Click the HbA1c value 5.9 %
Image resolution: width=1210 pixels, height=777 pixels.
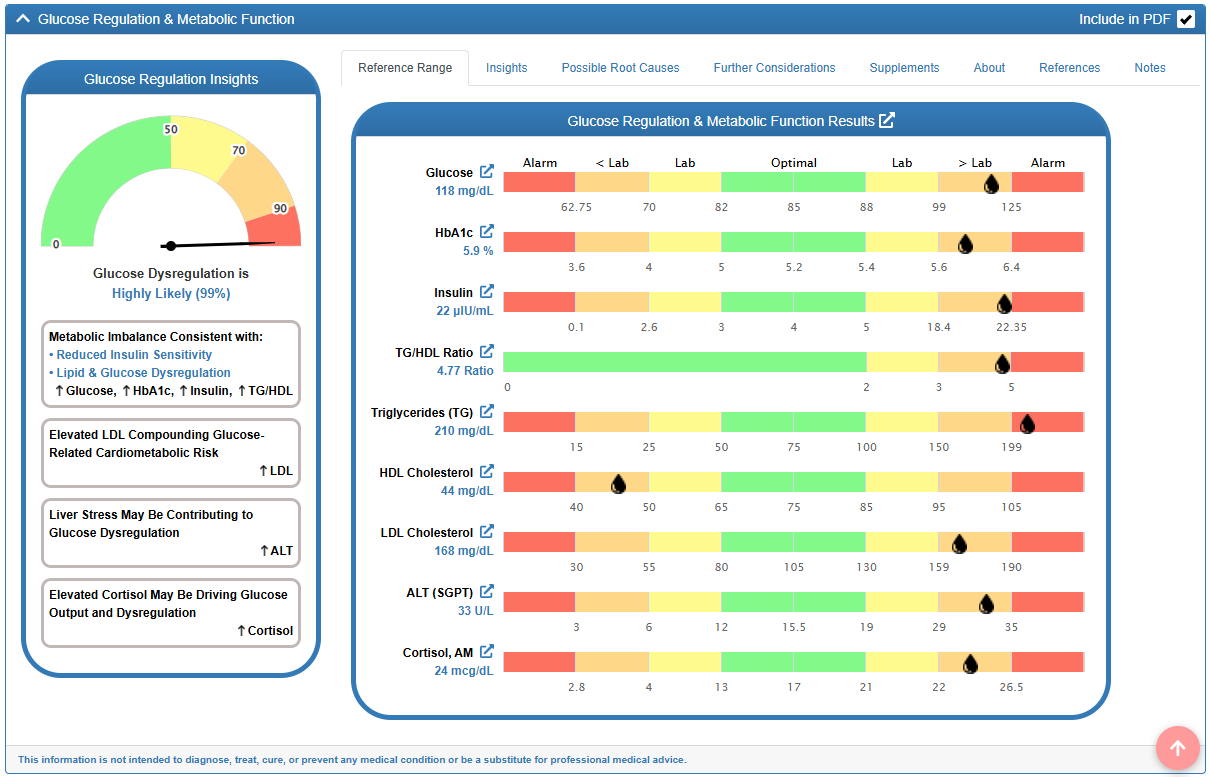(478, 251)
